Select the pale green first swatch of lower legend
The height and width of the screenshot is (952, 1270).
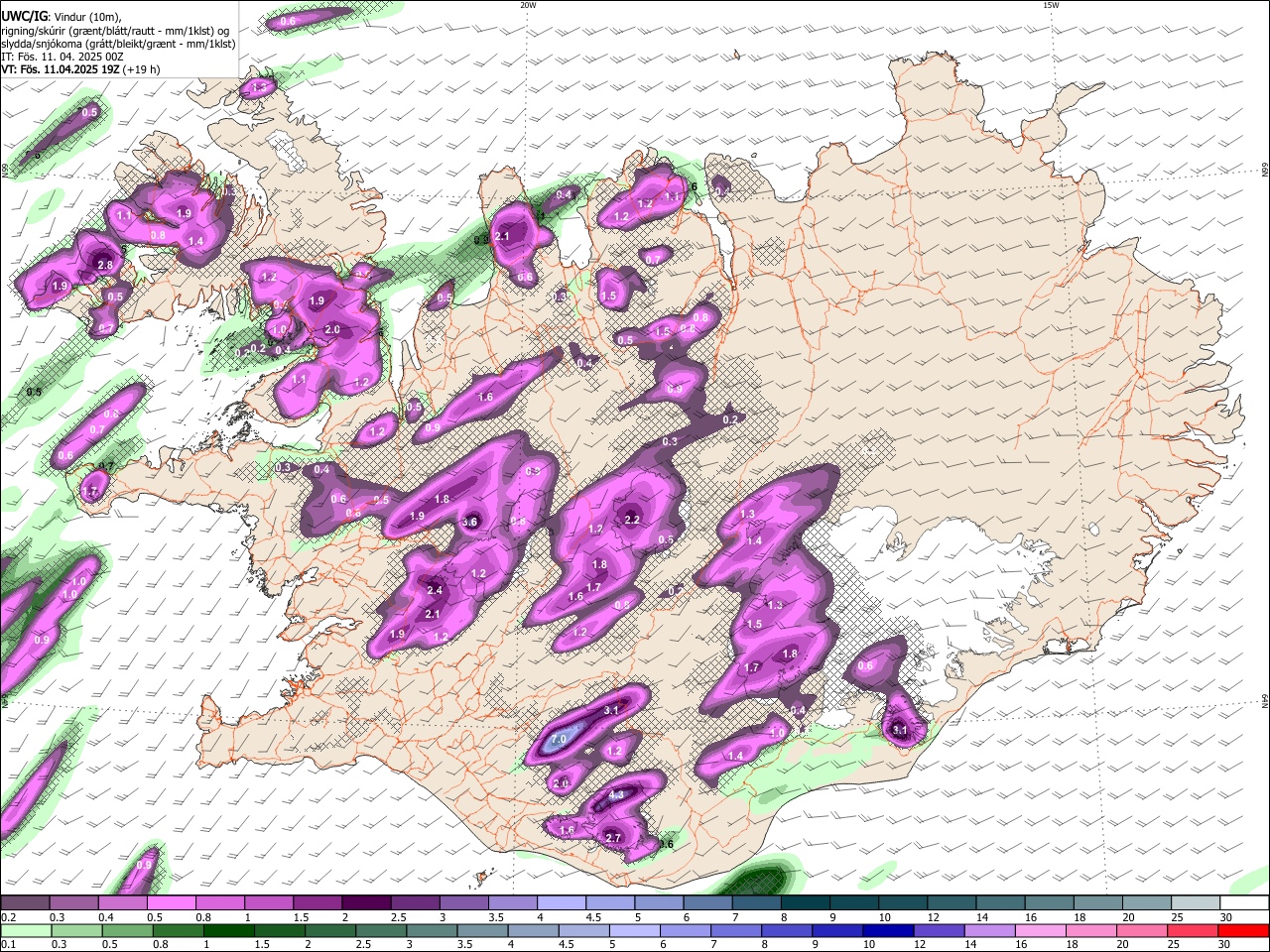pos(26,931)
